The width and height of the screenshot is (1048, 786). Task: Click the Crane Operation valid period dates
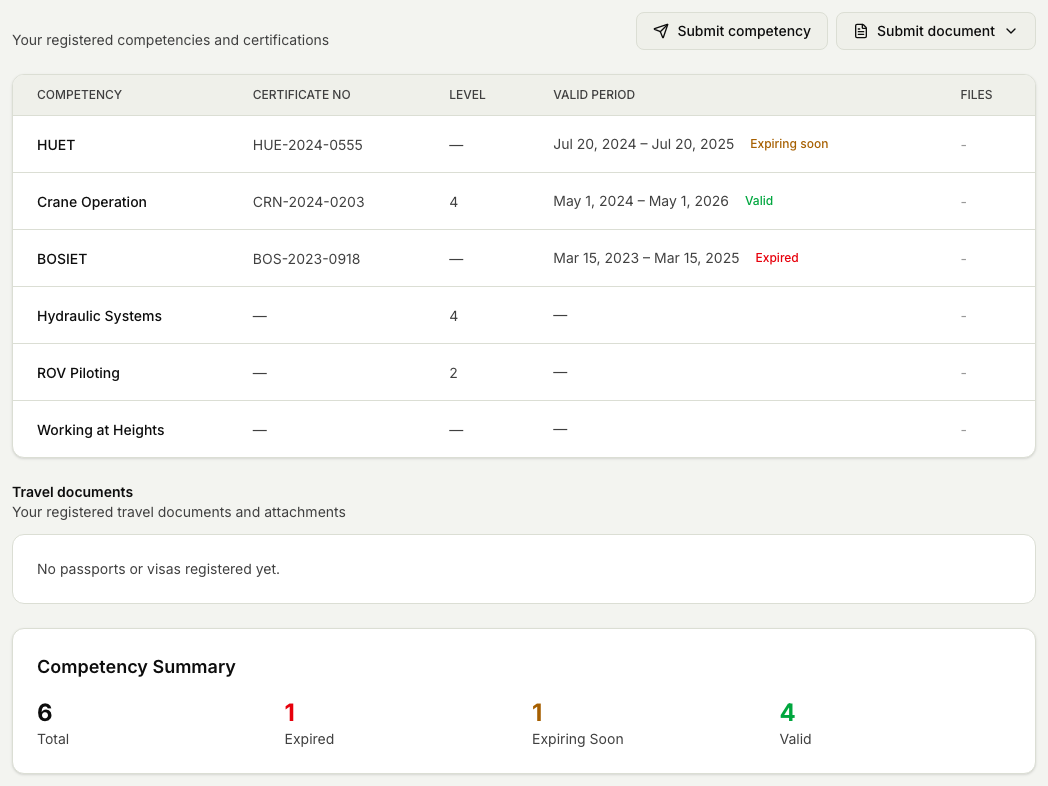(x=641, y=201)
